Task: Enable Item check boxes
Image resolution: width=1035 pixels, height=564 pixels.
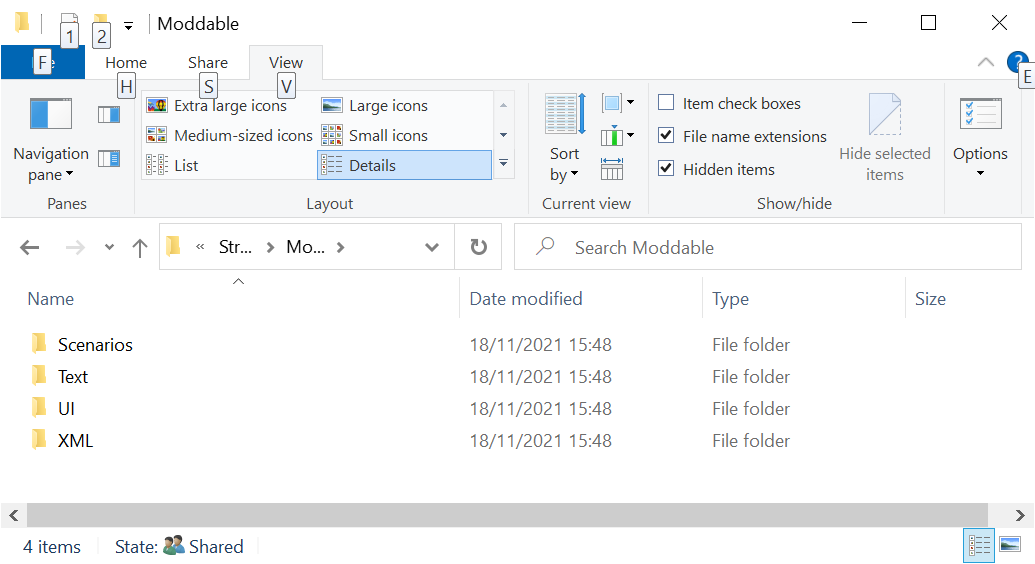Action: tap(666, 103)
